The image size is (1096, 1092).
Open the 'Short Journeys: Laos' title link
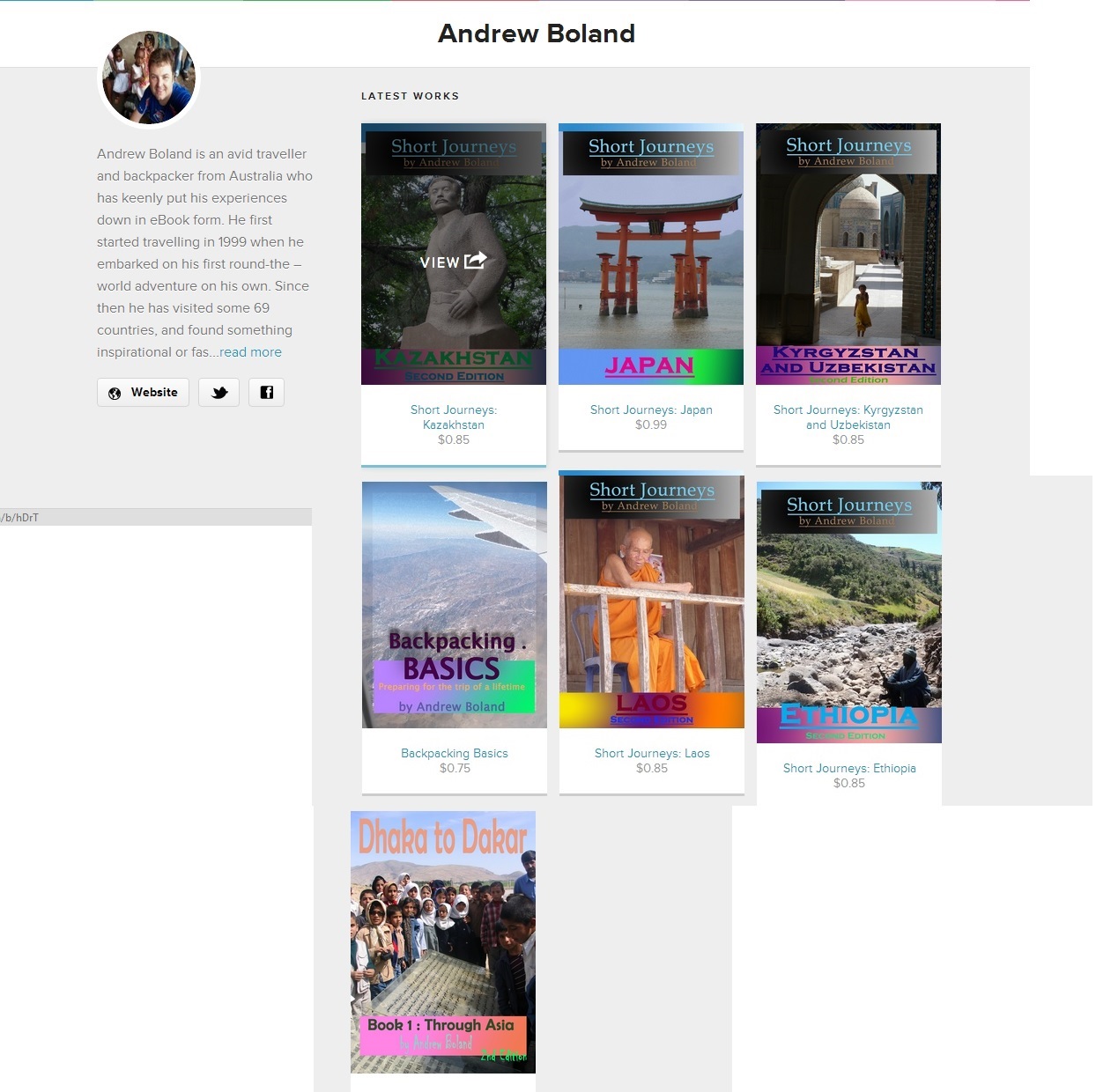(651, 753)
